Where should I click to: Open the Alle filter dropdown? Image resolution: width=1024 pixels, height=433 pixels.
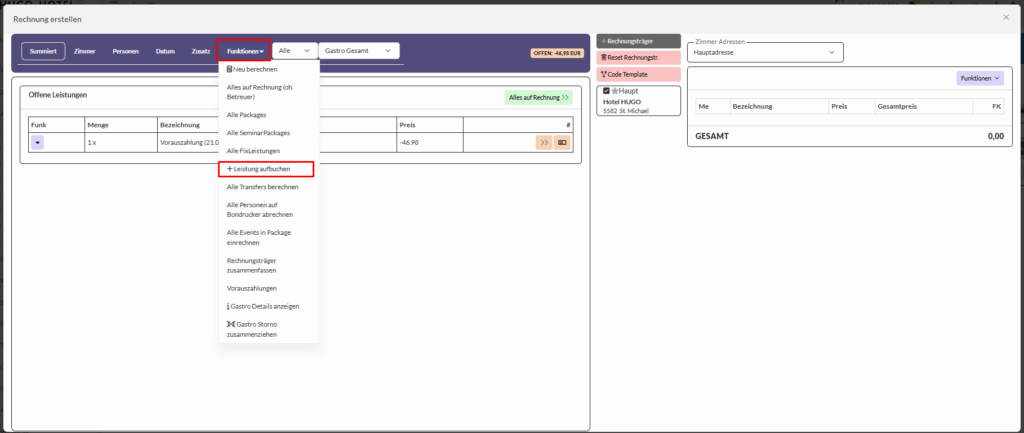point(294,50)
